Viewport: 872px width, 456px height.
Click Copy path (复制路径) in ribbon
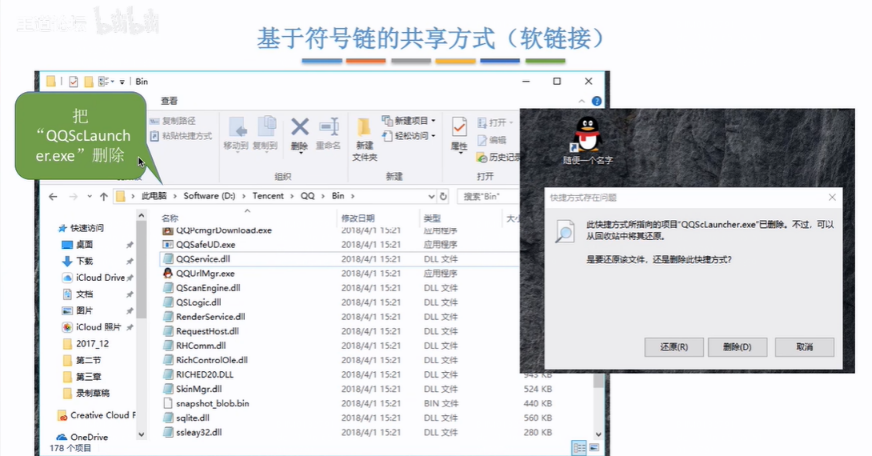coord(174,121)
